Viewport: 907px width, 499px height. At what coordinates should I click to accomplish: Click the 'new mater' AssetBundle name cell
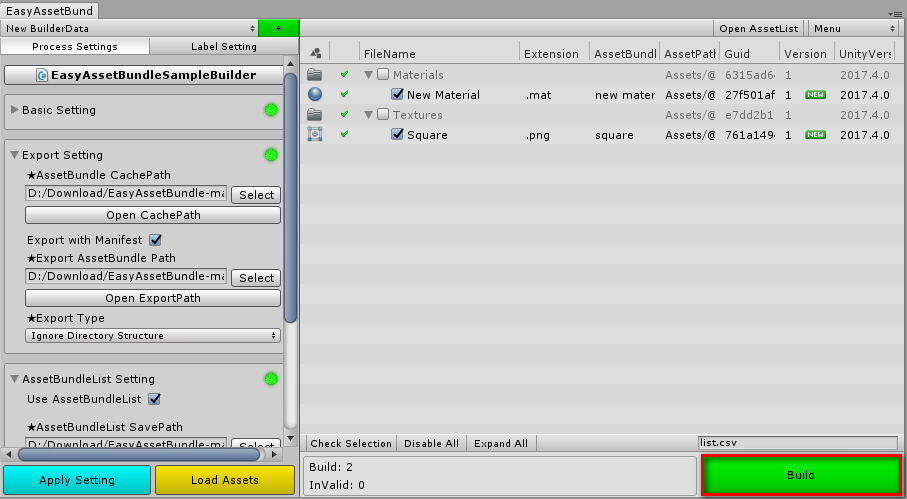point(625,95)
